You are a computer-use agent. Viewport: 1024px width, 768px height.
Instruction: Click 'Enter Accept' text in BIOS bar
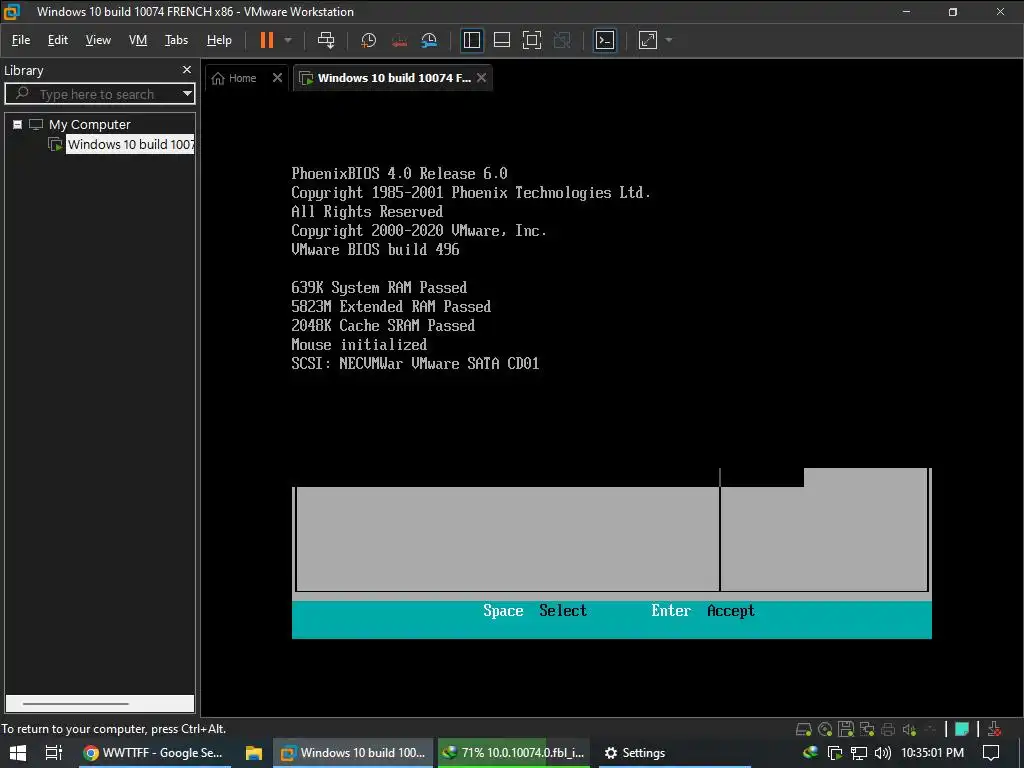(703, 611)
